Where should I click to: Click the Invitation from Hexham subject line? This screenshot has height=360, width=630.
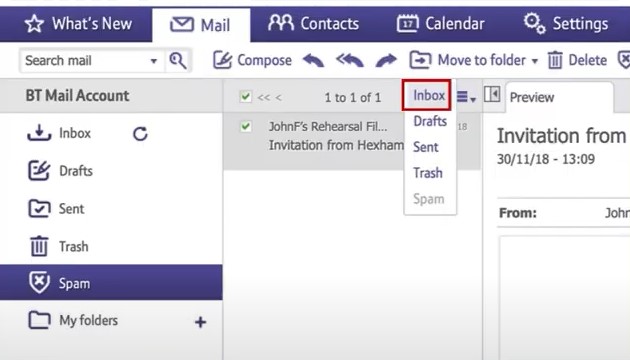336,145
